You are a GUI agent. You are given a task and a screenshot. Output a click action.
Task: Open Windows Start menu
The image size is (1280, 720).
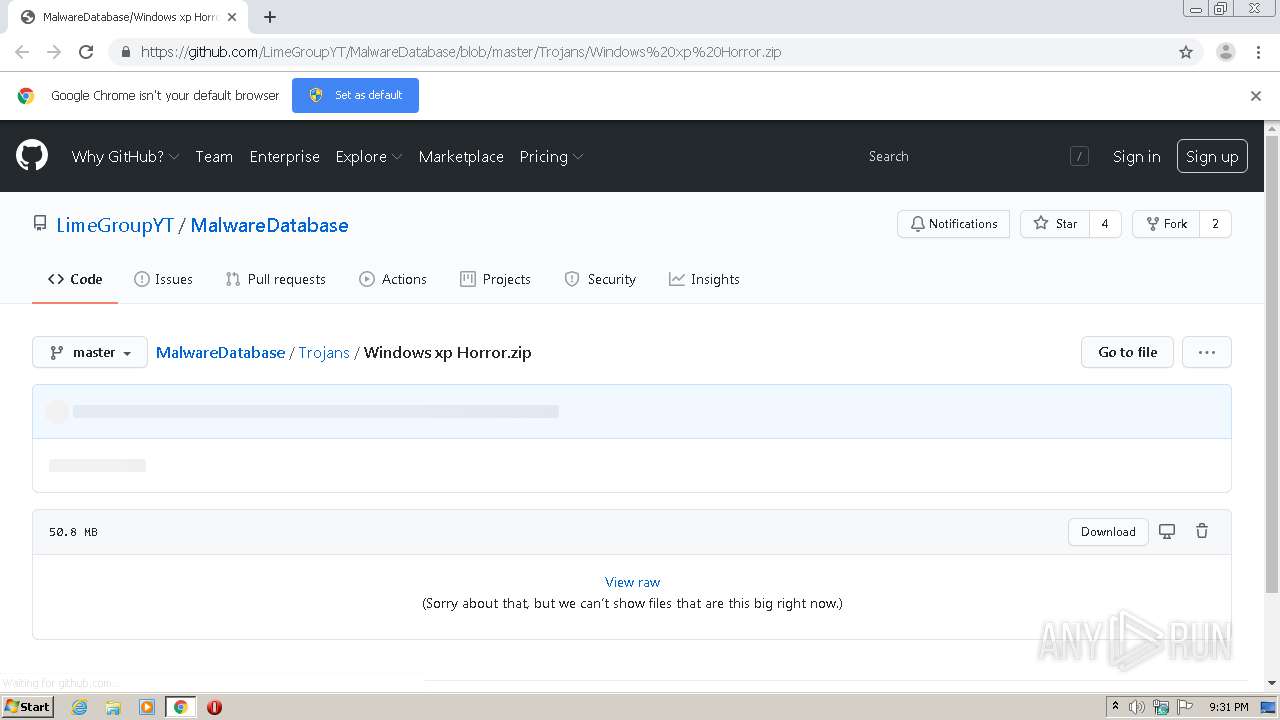pos(28,707)
